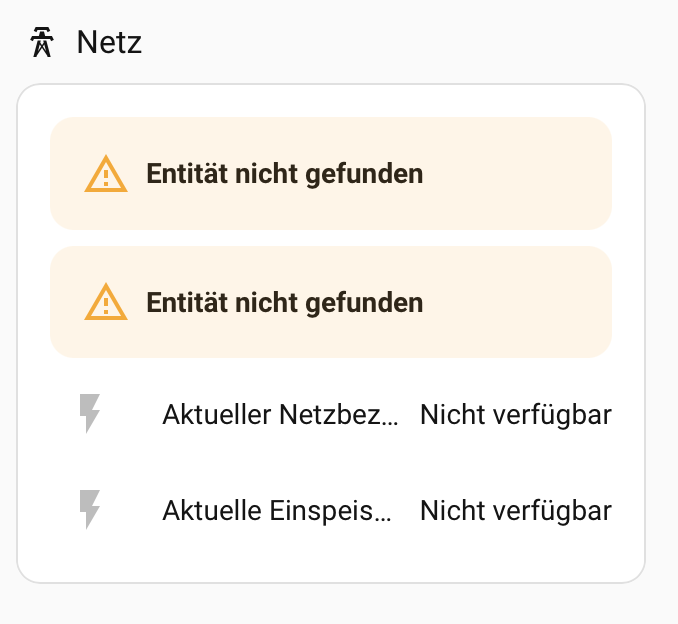Click the lightning bolt icon for Aktuelle Einspeisung
This screenshot has height=624, width=678.
pyautogui.click(x=90, y=510)
